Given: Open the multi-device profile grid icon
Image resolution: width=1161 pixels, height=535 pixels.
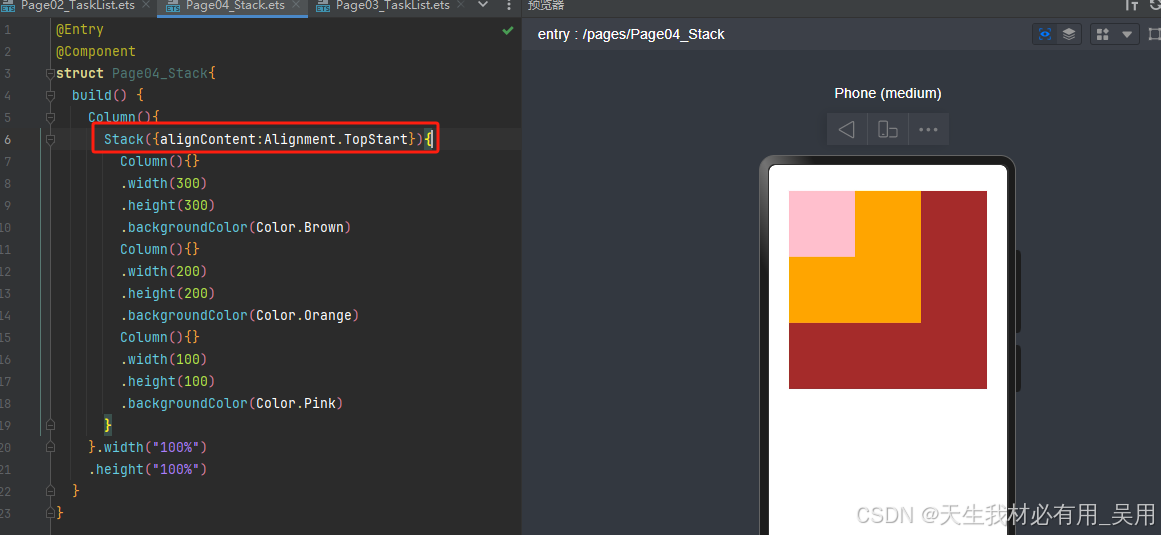Looking at the screenshot, I should click(1103, 34).
